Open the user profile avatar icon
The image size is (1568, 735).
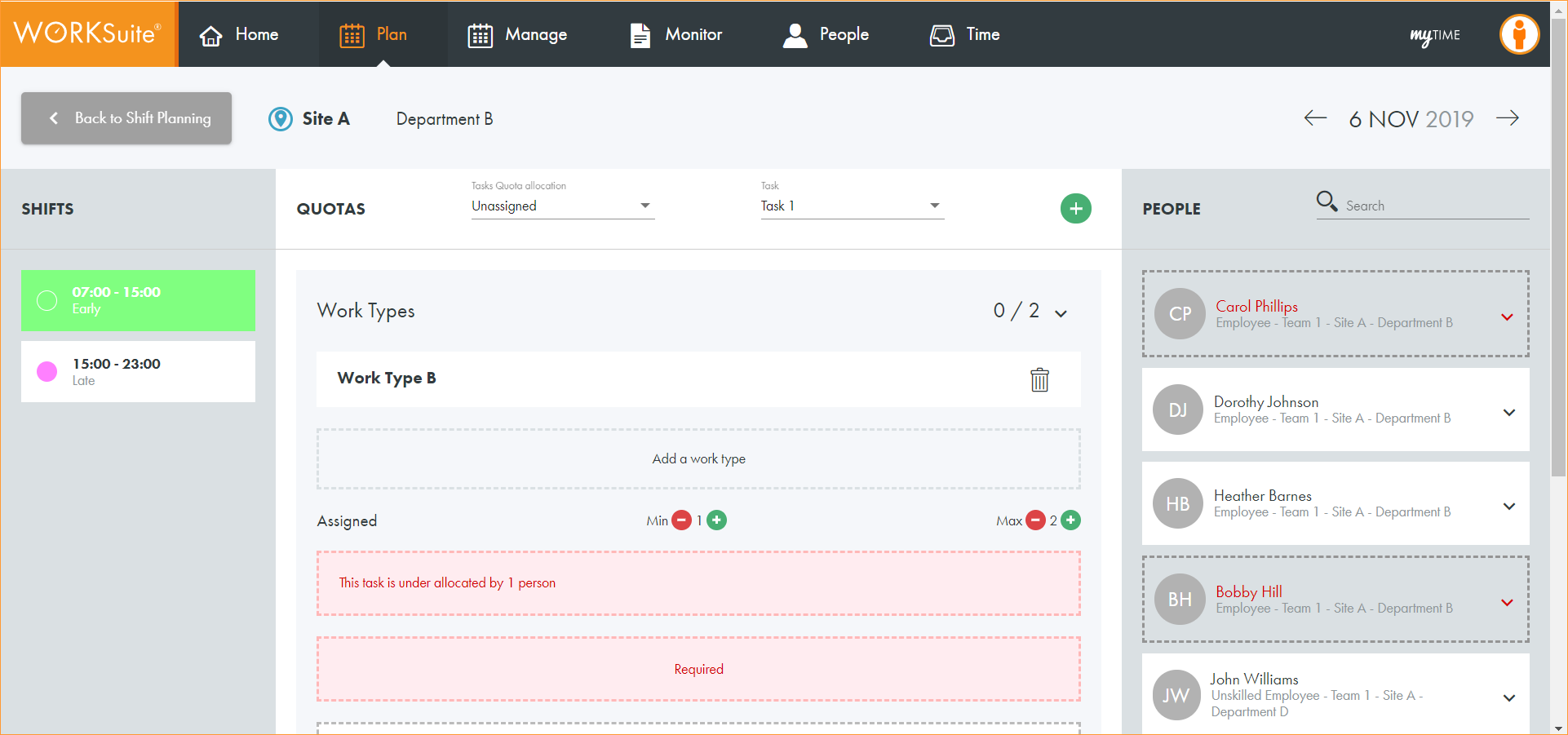[x=1519, y=34]
